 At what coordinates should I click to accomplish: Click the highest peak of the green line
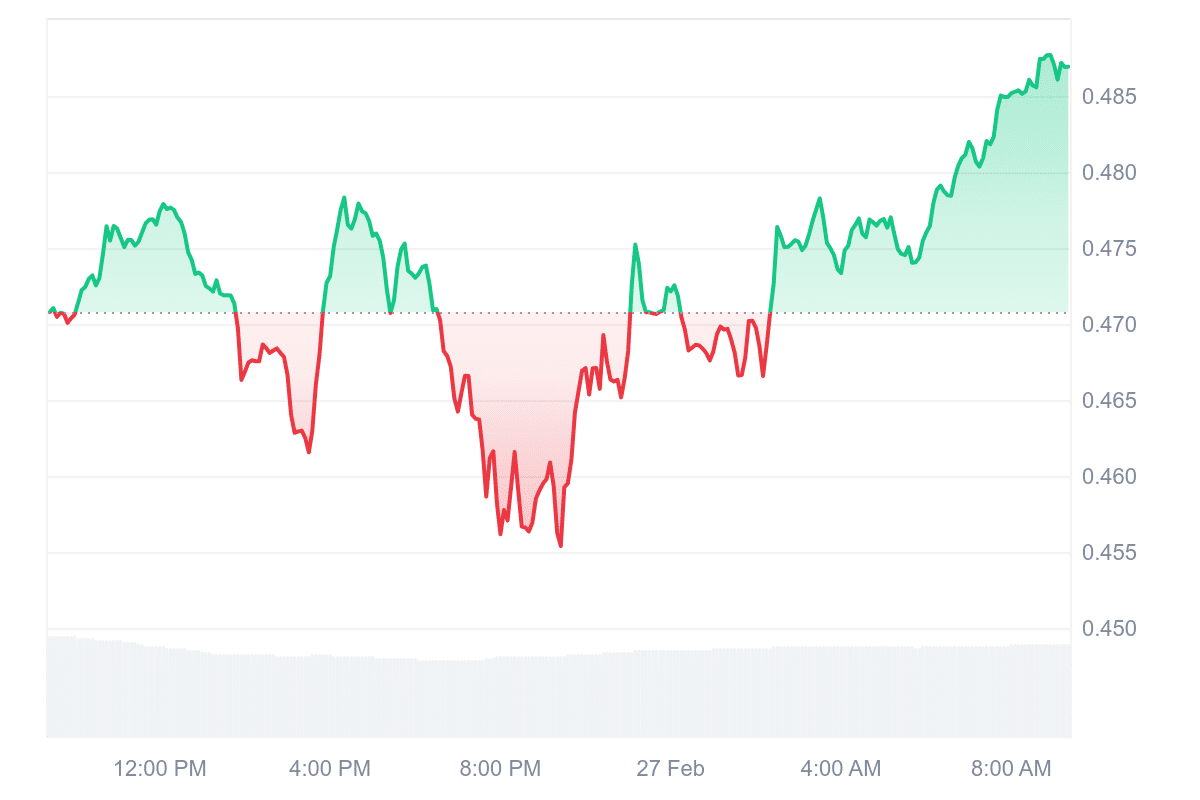coord(1048,55)
